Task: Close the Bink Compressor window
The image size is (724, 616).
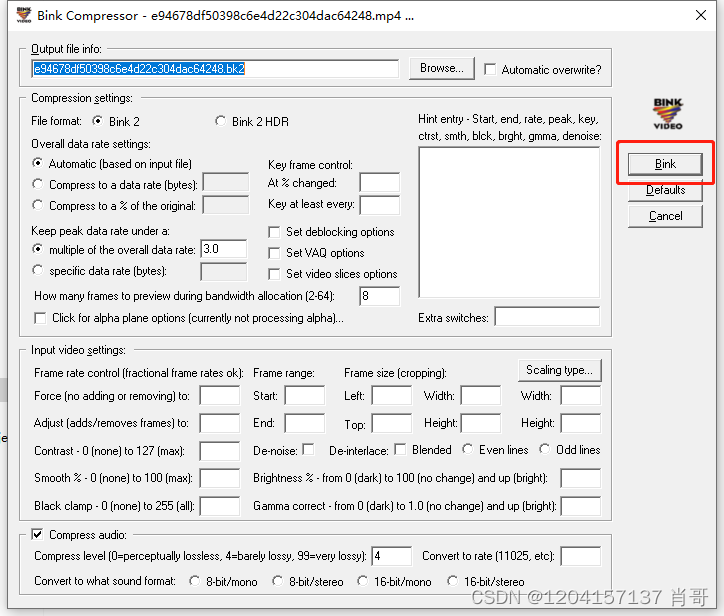Action: point(700,15)
